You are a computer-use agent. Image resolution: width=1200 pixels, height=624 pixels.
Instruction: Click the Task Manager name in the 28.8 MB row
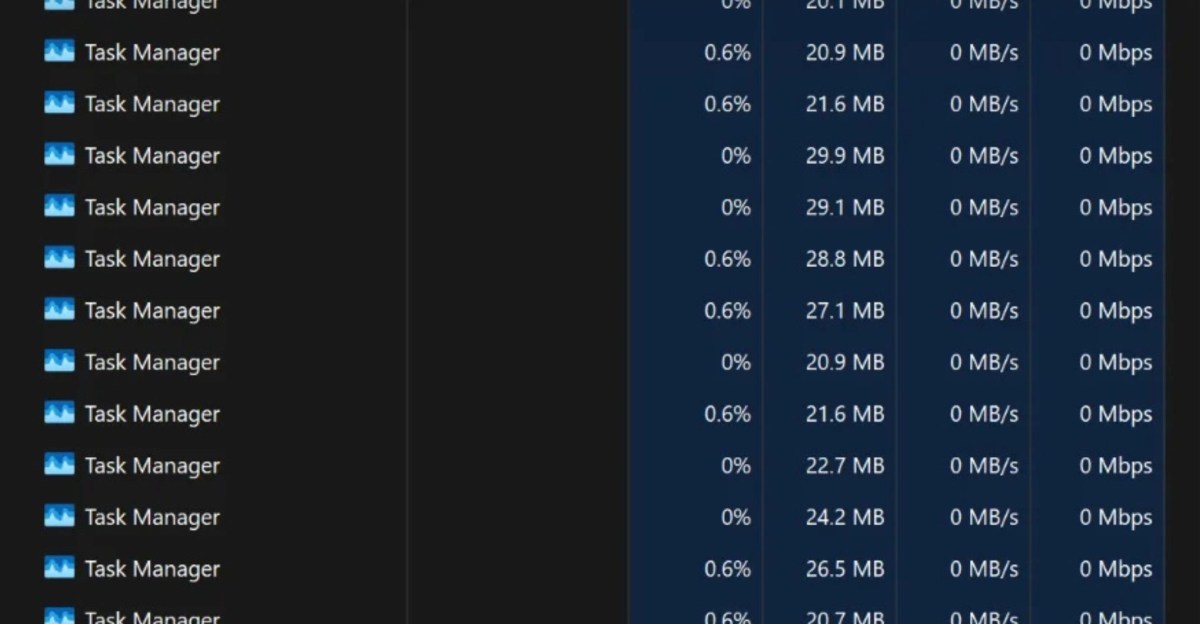pos(152,260)
